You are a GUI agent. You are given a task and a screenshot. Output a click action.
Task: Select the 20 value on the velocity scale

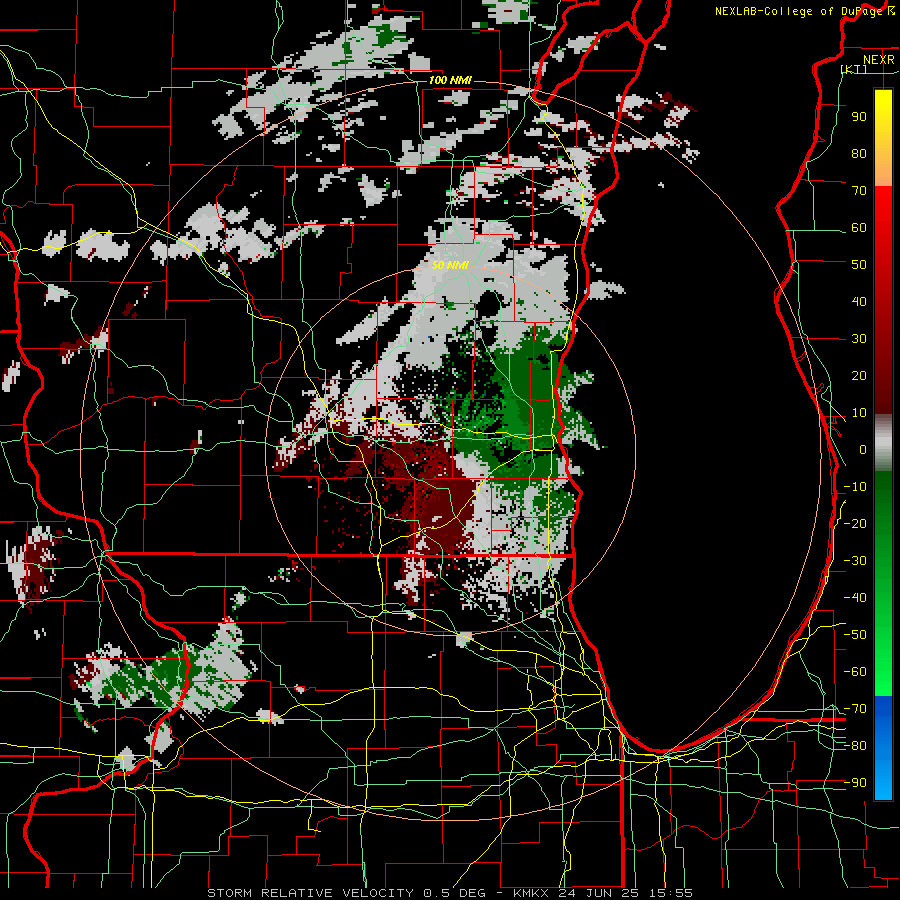(x=859, y=375)
